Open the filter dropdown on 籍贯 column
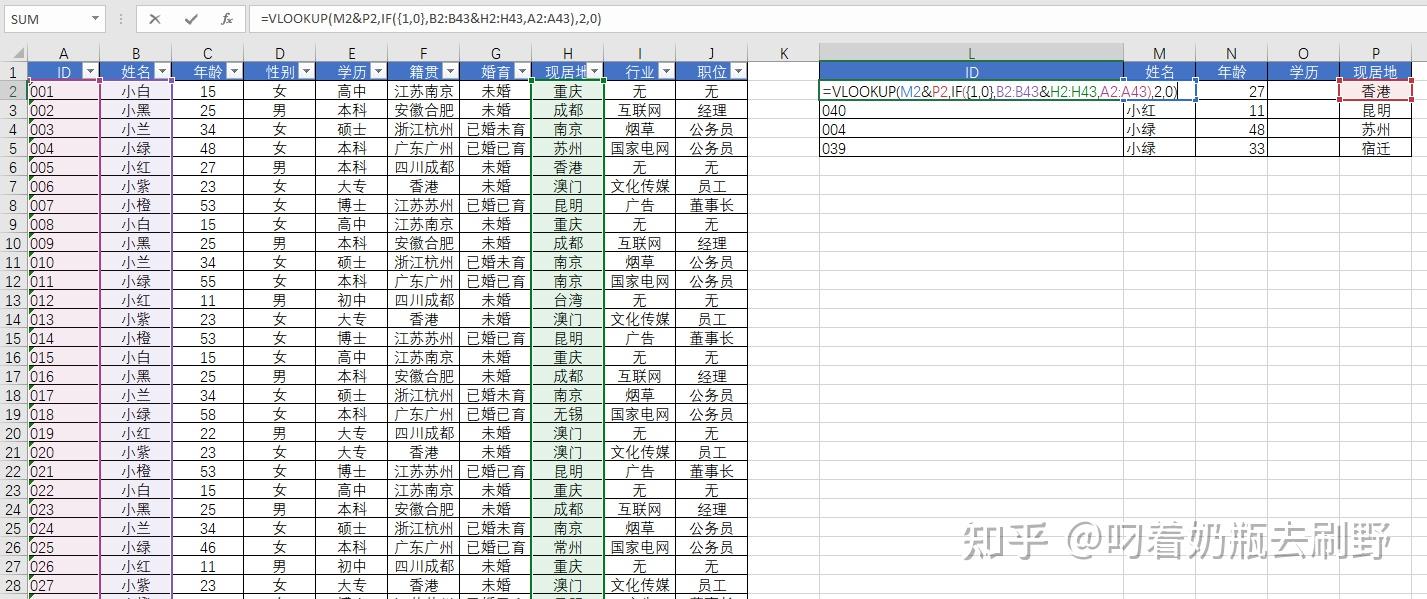The width and height of the screenshot is (1427, 599). point(450,71)
